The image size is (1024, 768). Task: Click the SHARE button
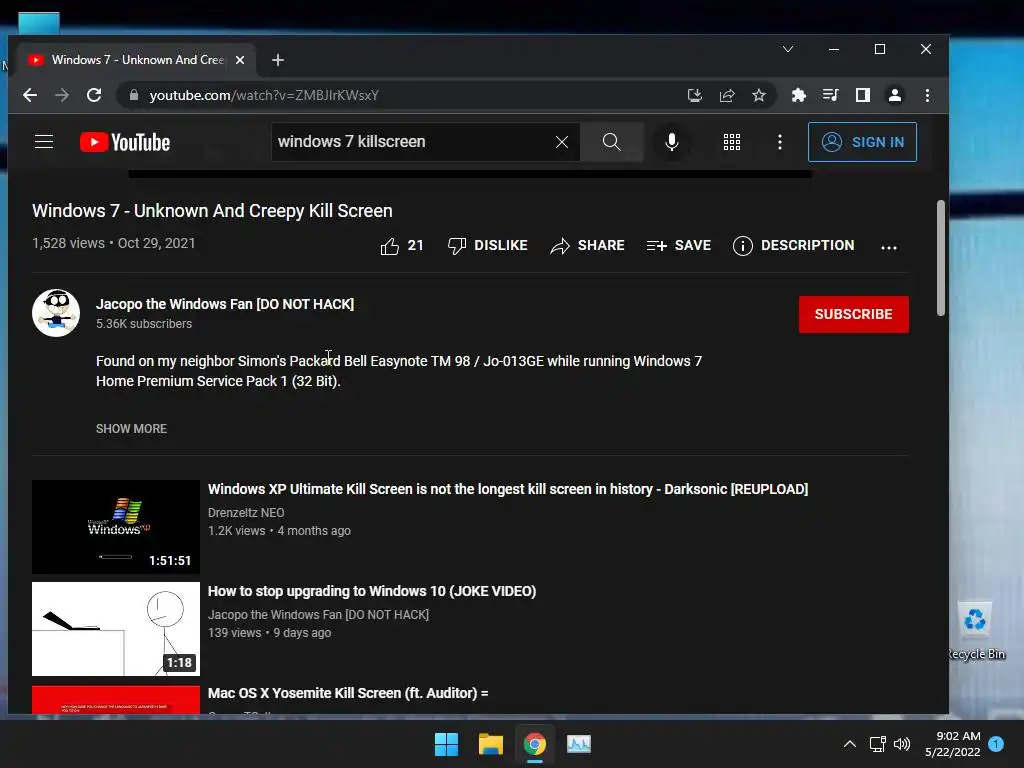coord(587,246)
